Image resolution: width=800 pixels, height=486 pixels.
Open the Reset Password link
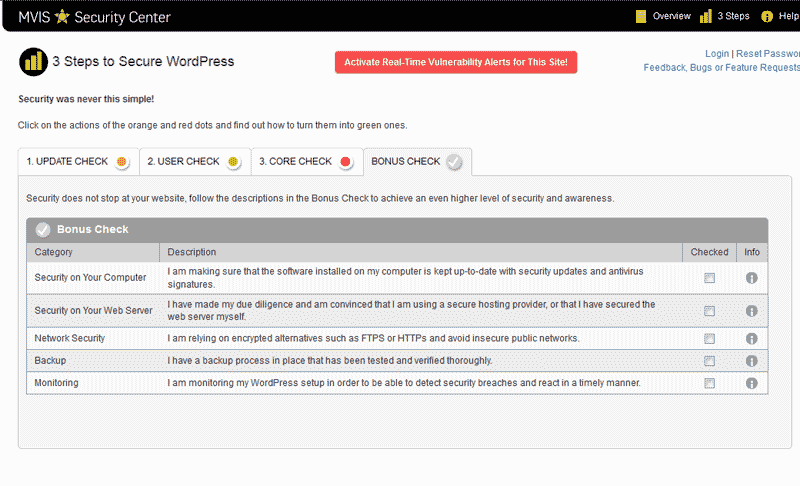click(767, 53)
